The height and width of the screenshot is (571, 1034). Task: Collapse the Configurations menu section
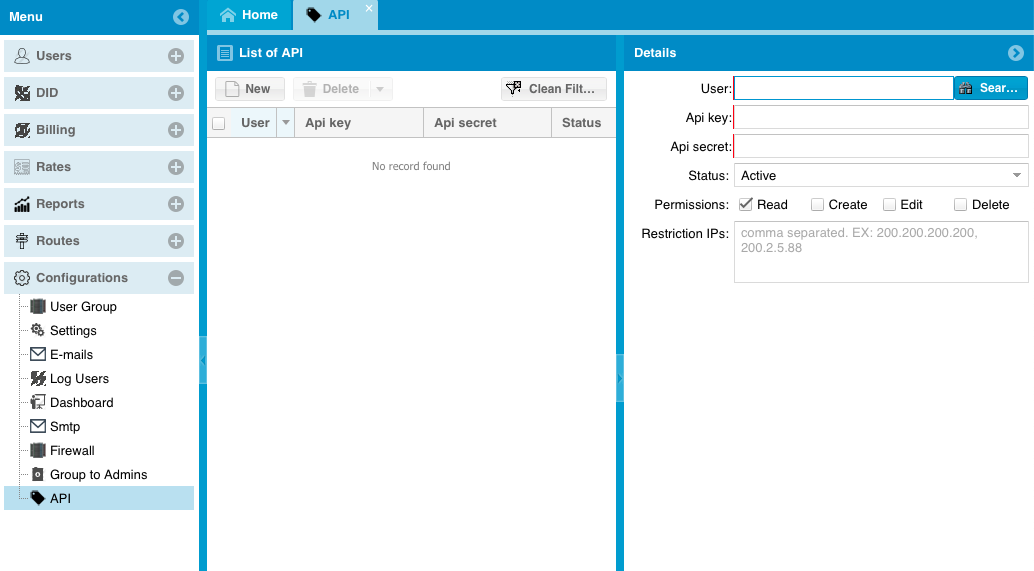pyautogui.click(x=175, y=278)
